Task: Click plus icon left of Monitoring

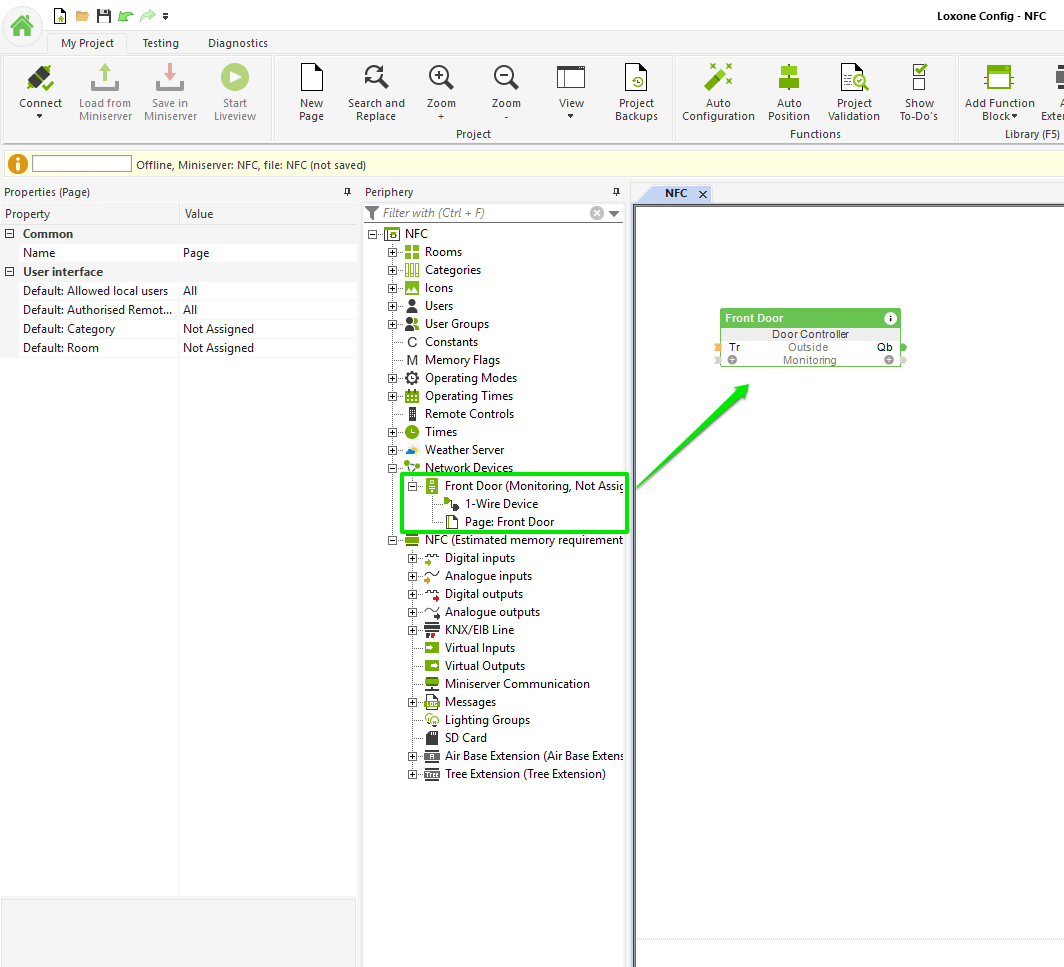Action: [x=732, y=360]
